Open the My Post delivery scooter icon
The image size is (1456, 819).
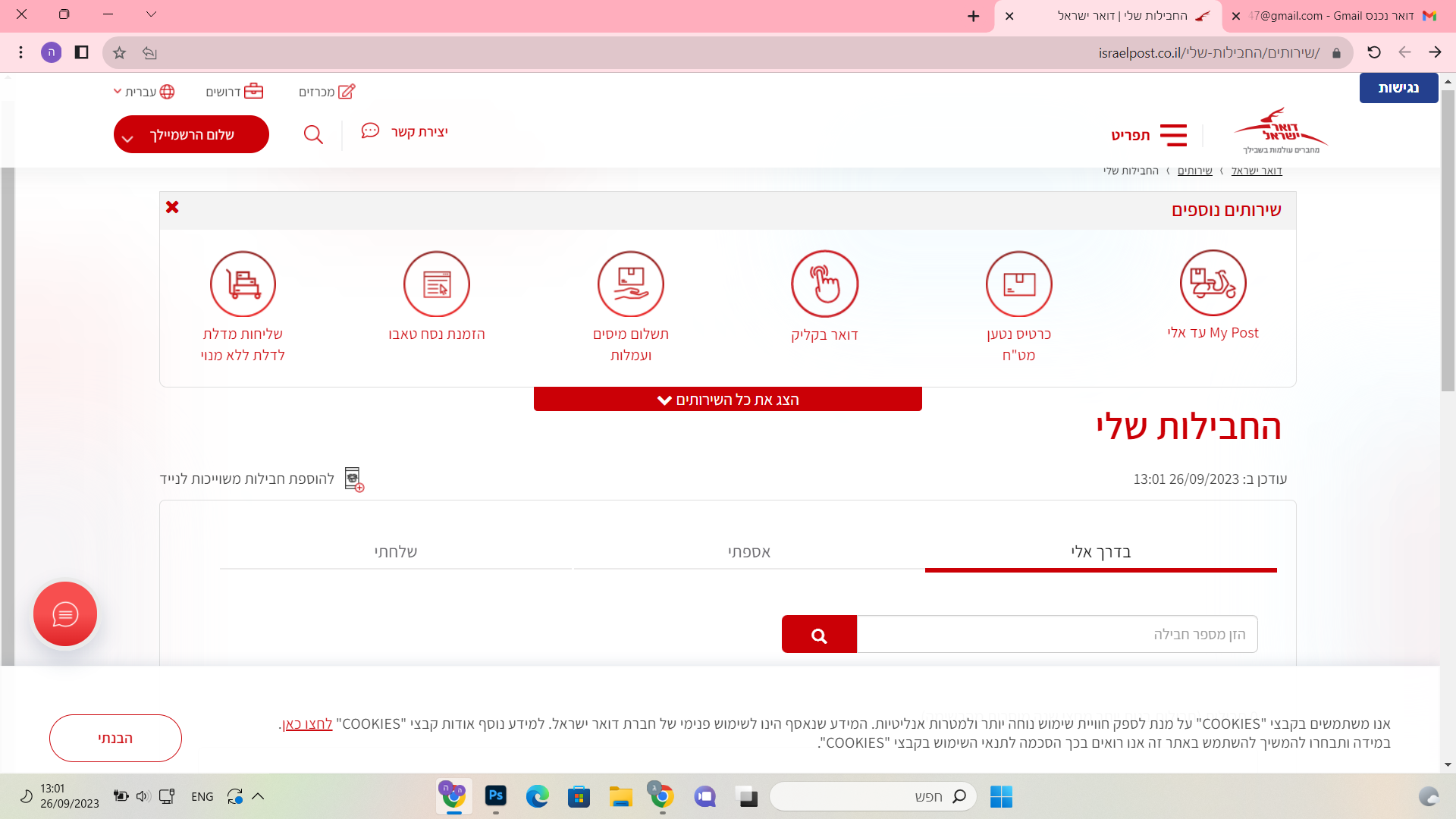(1213, 284)
